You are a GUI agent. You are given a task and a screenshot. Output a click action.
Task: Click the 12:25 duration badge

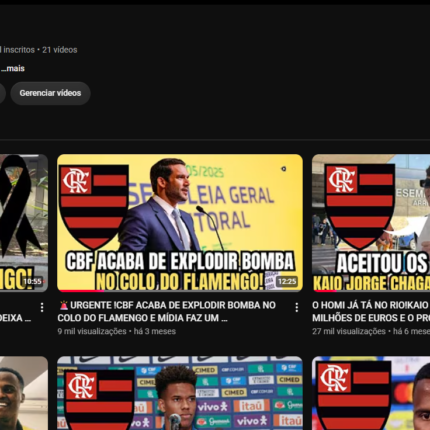point(287,281)
